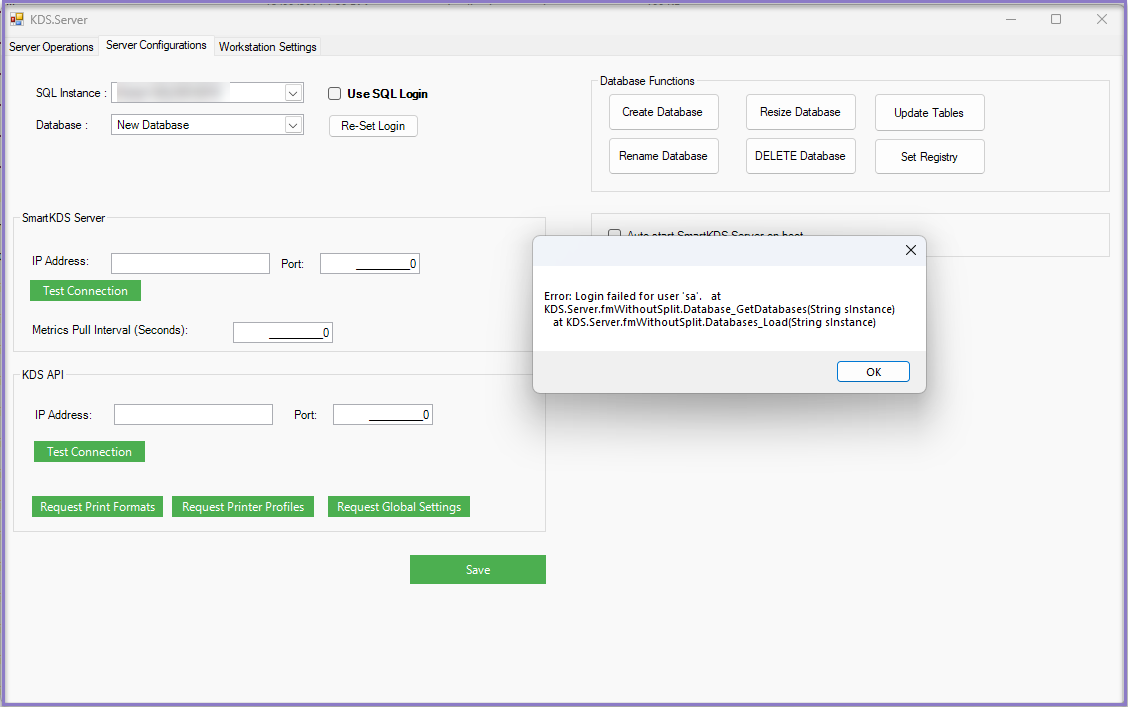Click the DELETE Database button
This screenshot has width=1128, height=707.
click(801, 156)
